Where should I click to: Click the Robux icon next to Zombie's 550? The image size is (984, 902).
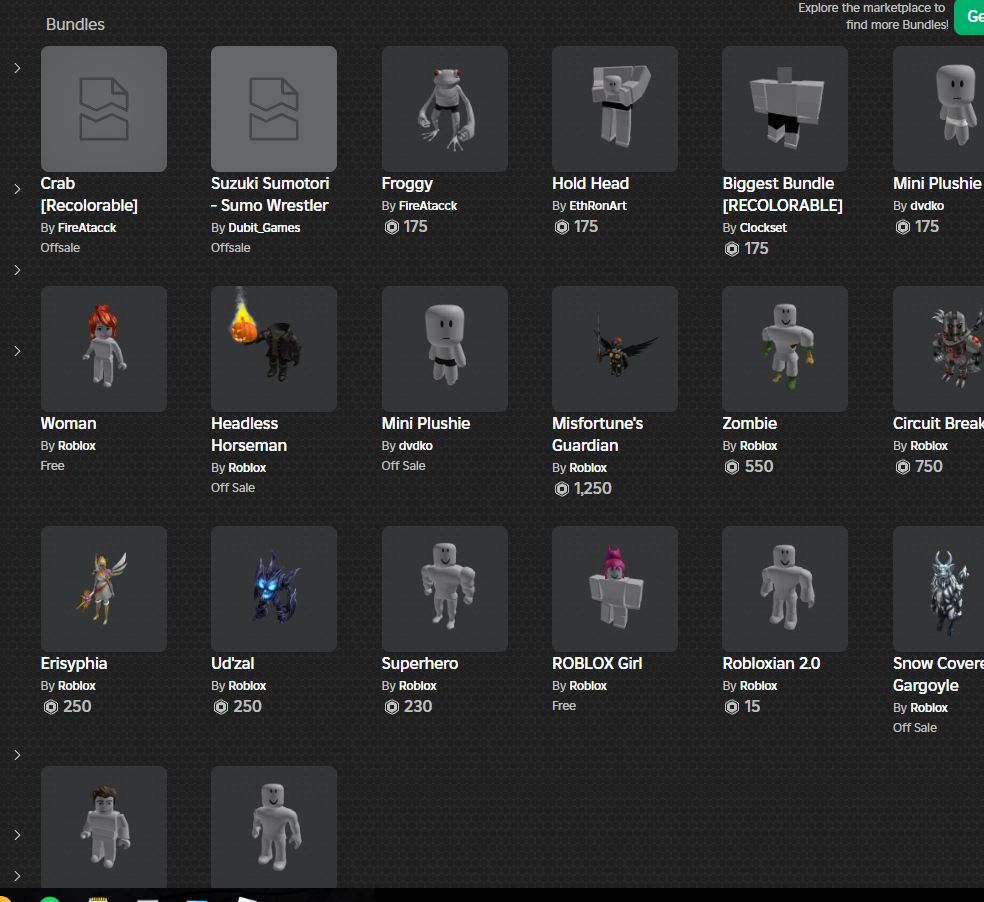pos(732,466)
